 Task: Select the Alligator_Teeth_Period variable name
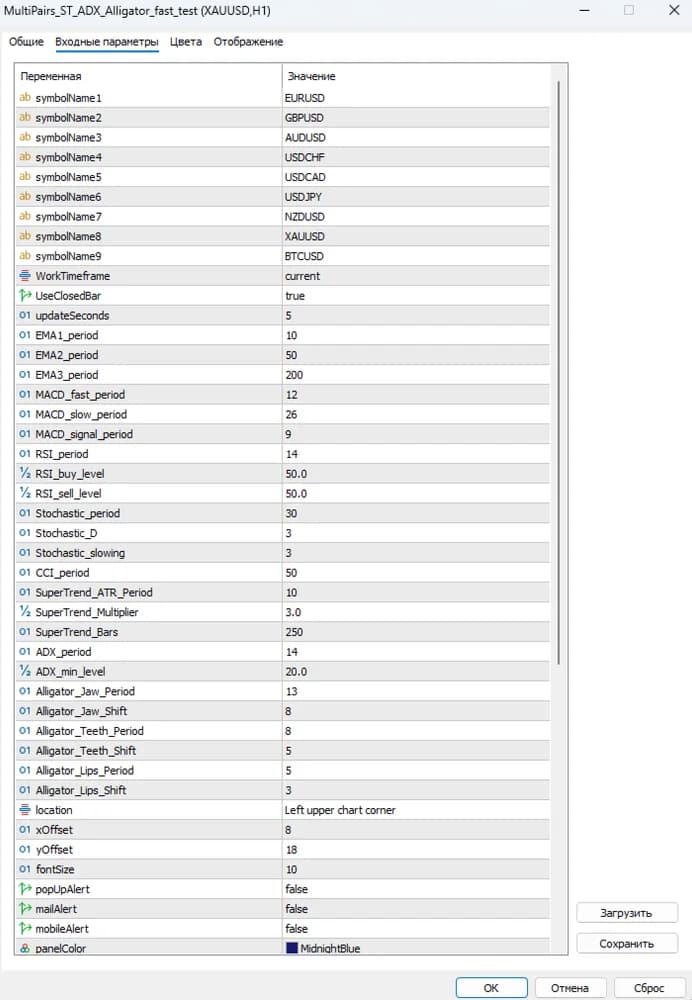point(89,730)
